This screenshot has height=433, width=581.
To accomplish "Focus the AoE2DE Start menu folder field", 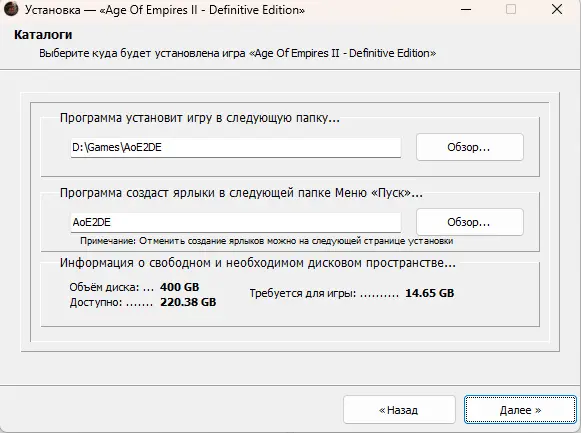I will click(236, 222).
